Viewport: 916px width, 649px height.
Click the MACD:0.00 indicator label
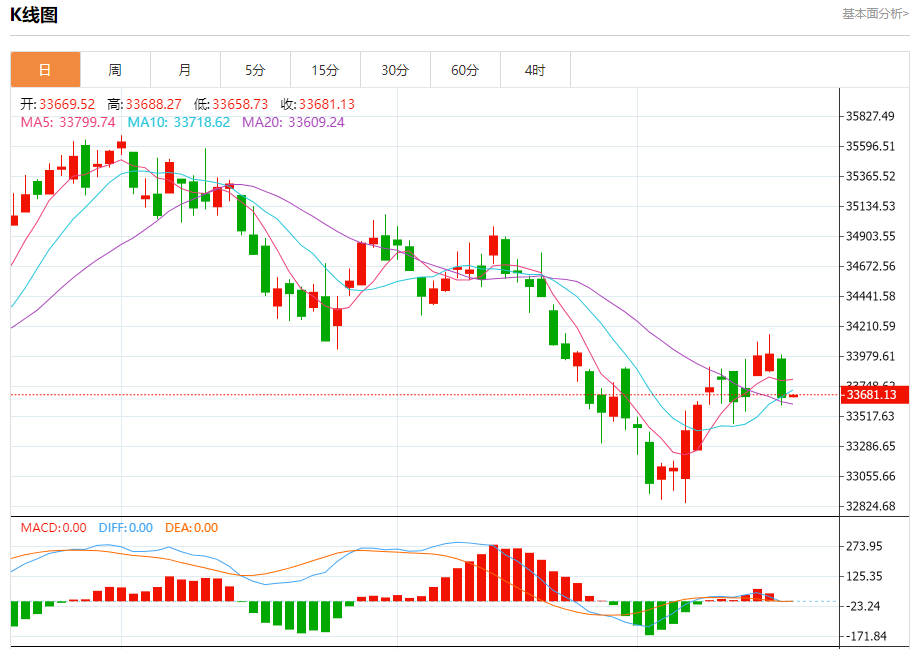click(54, 527)
